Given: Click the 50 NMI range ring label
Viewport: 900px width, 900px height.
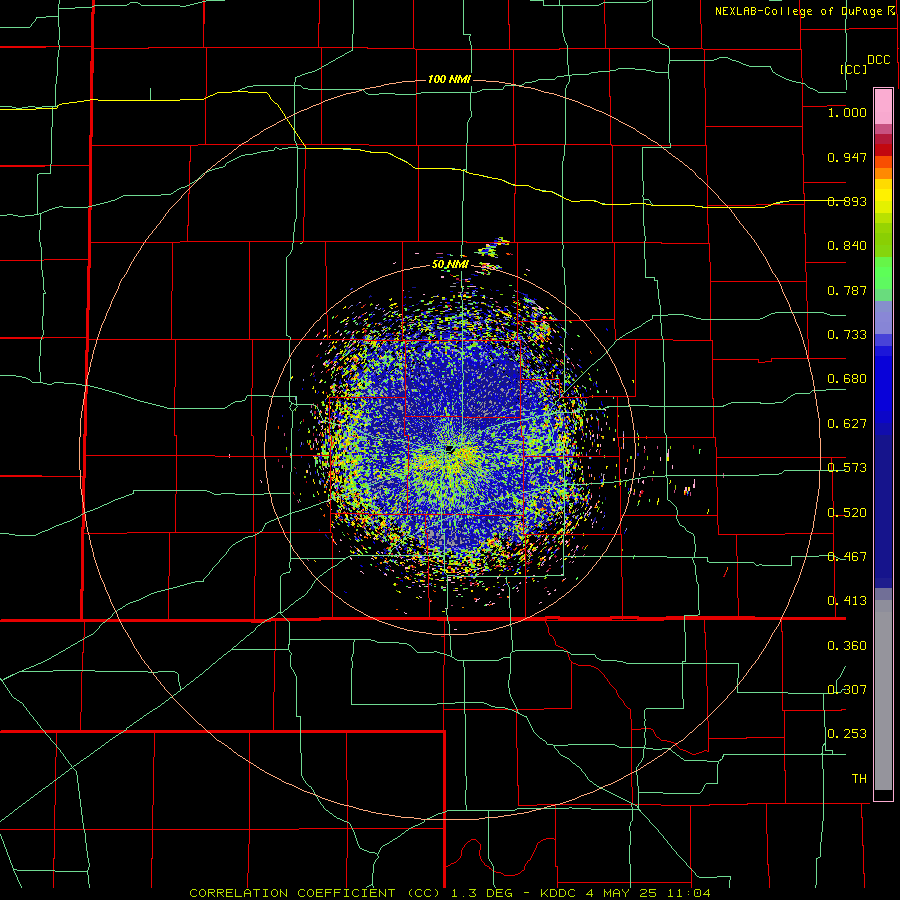Looking at the screenshot, I should 451,264.
